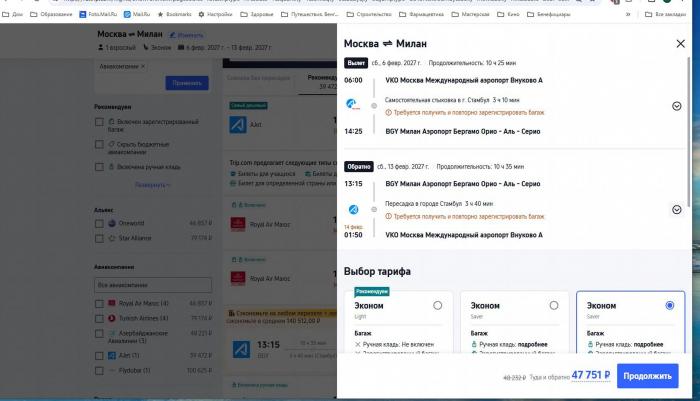Check the included registered baggage filter
This screenshot has height=401, width=700.
pos(99,122)
